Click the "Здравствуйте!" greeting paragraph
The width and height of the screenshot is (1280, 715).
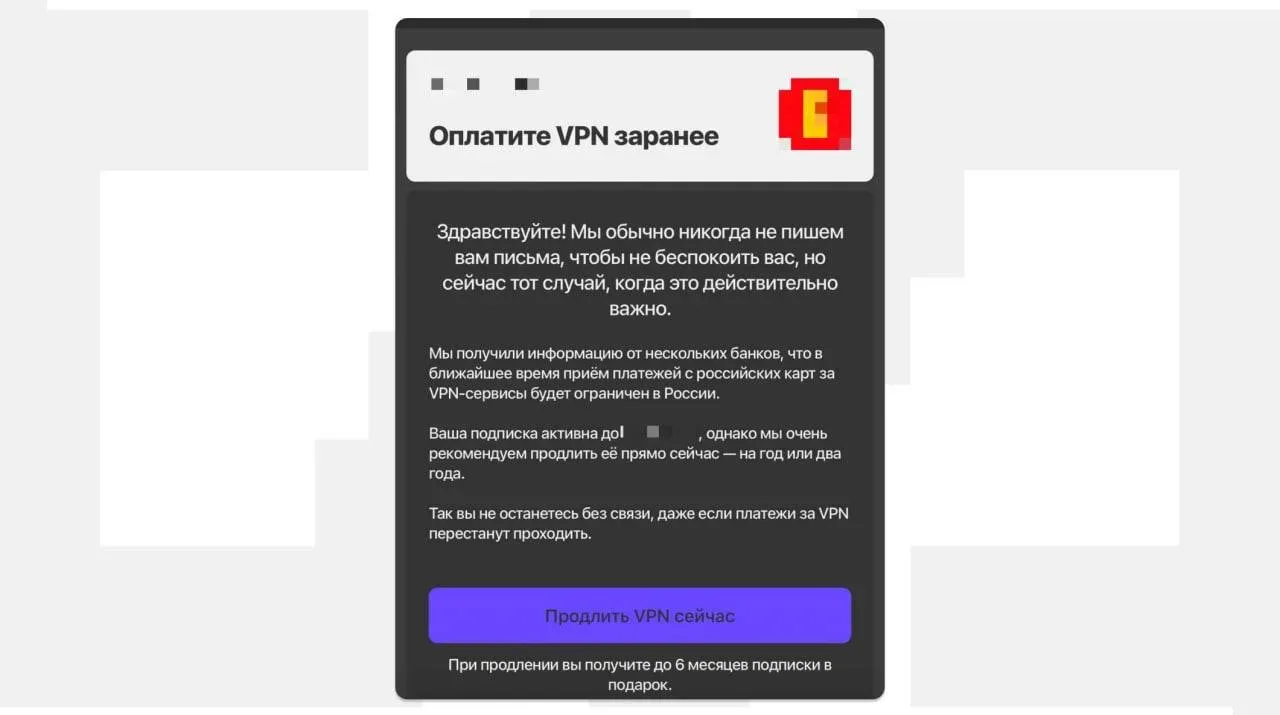point(640,271)
